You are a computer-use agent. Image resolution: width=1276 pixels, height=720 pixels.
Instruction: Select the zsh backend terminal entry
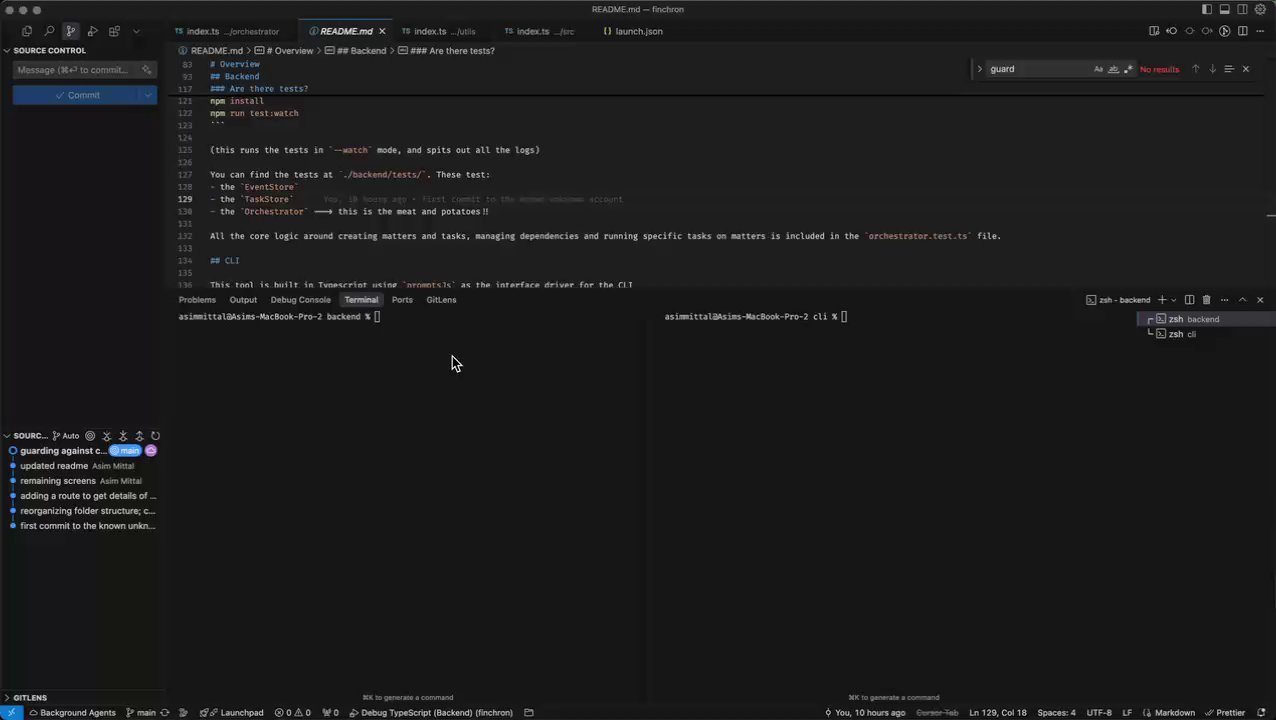coord(1205,319)
